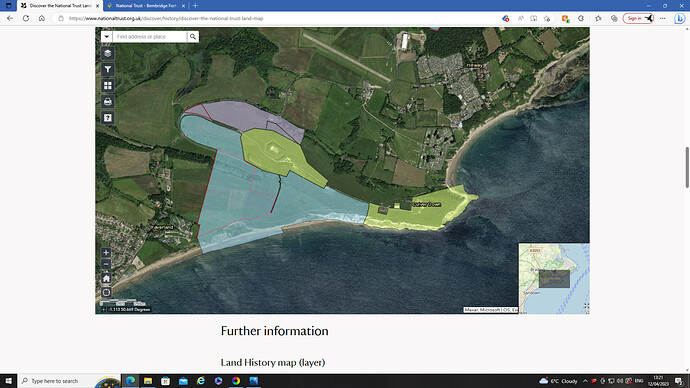Reset map to default home extent

pyautogui.click(x=106, y=278)
